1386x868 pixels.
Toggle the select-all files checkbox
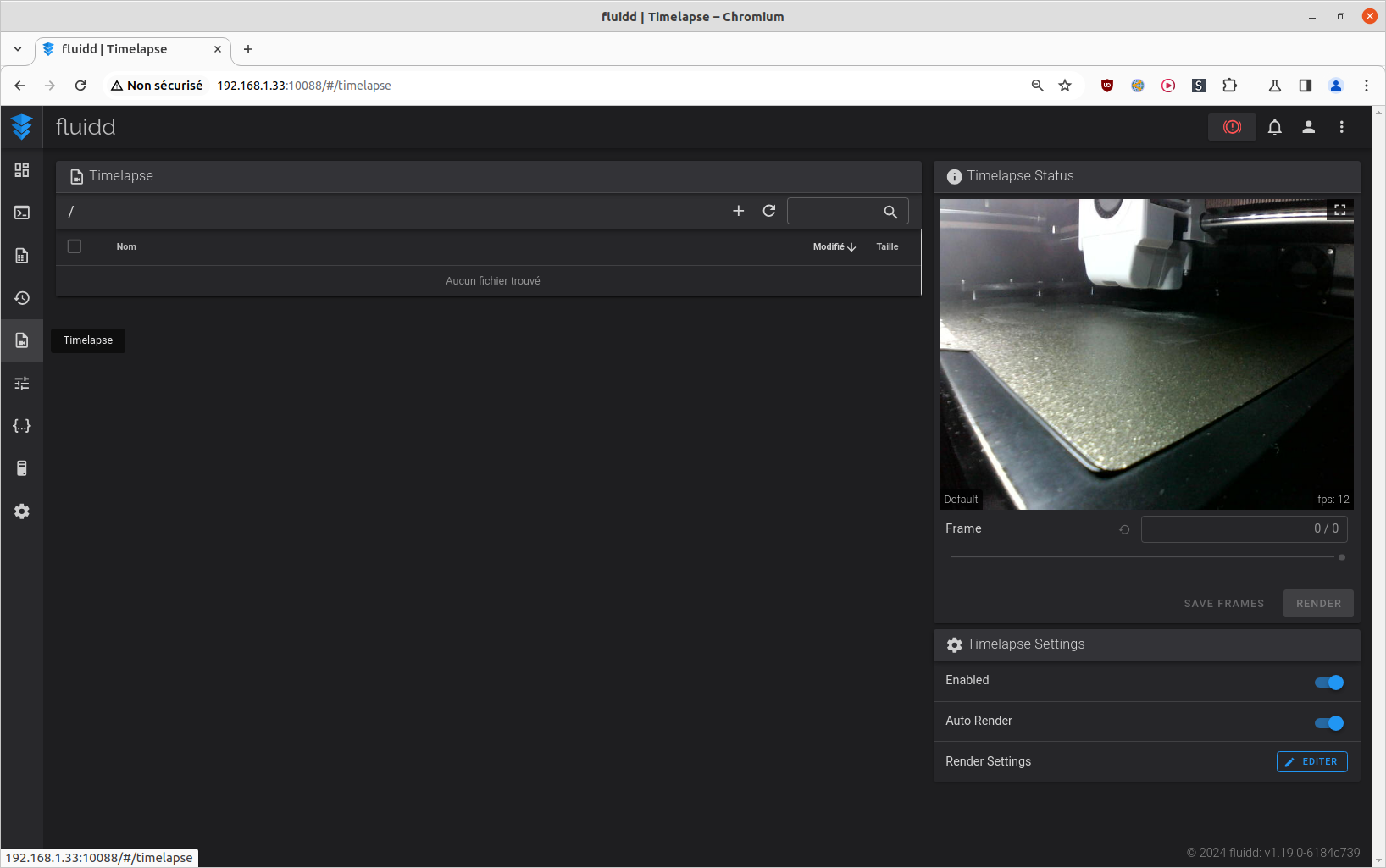[x=75, y=246]
